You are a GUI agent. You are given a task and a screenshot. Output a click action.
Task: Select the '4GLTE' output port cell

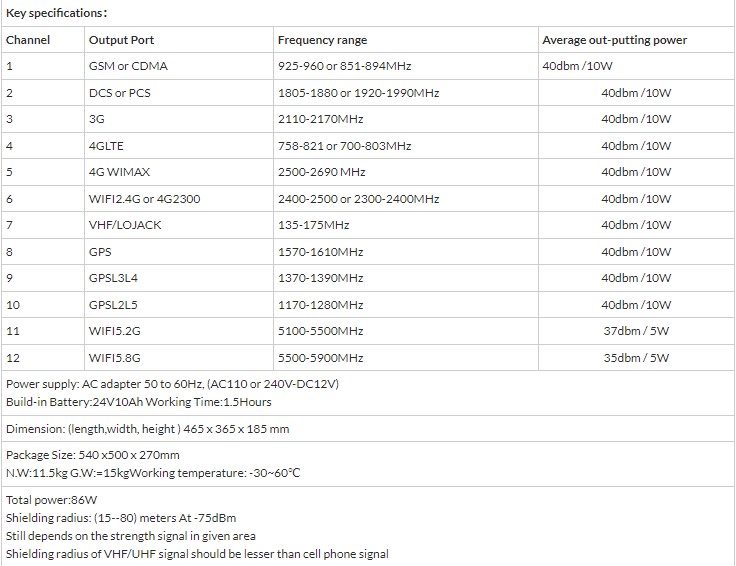tap(107, 146)
